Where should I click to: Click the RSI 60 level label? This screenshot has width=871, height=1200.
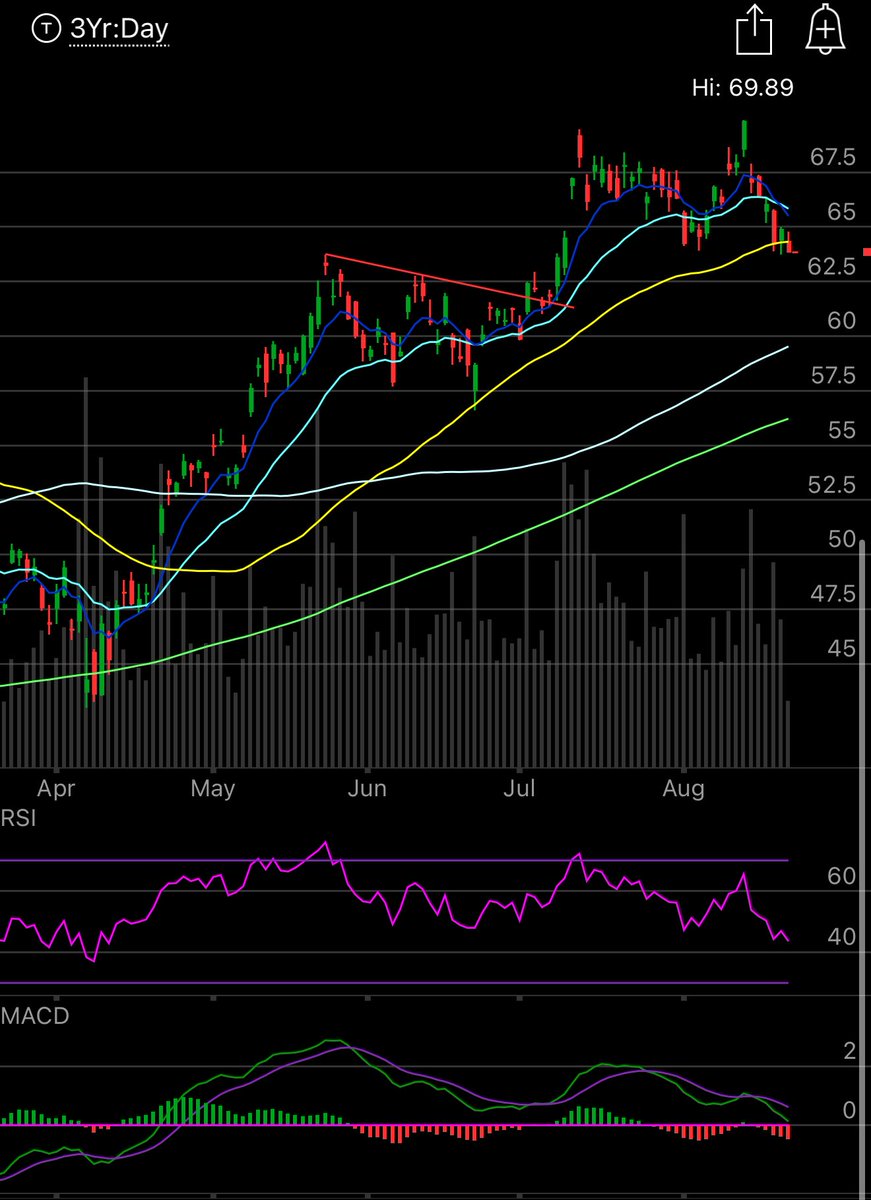tap(841, 877)
